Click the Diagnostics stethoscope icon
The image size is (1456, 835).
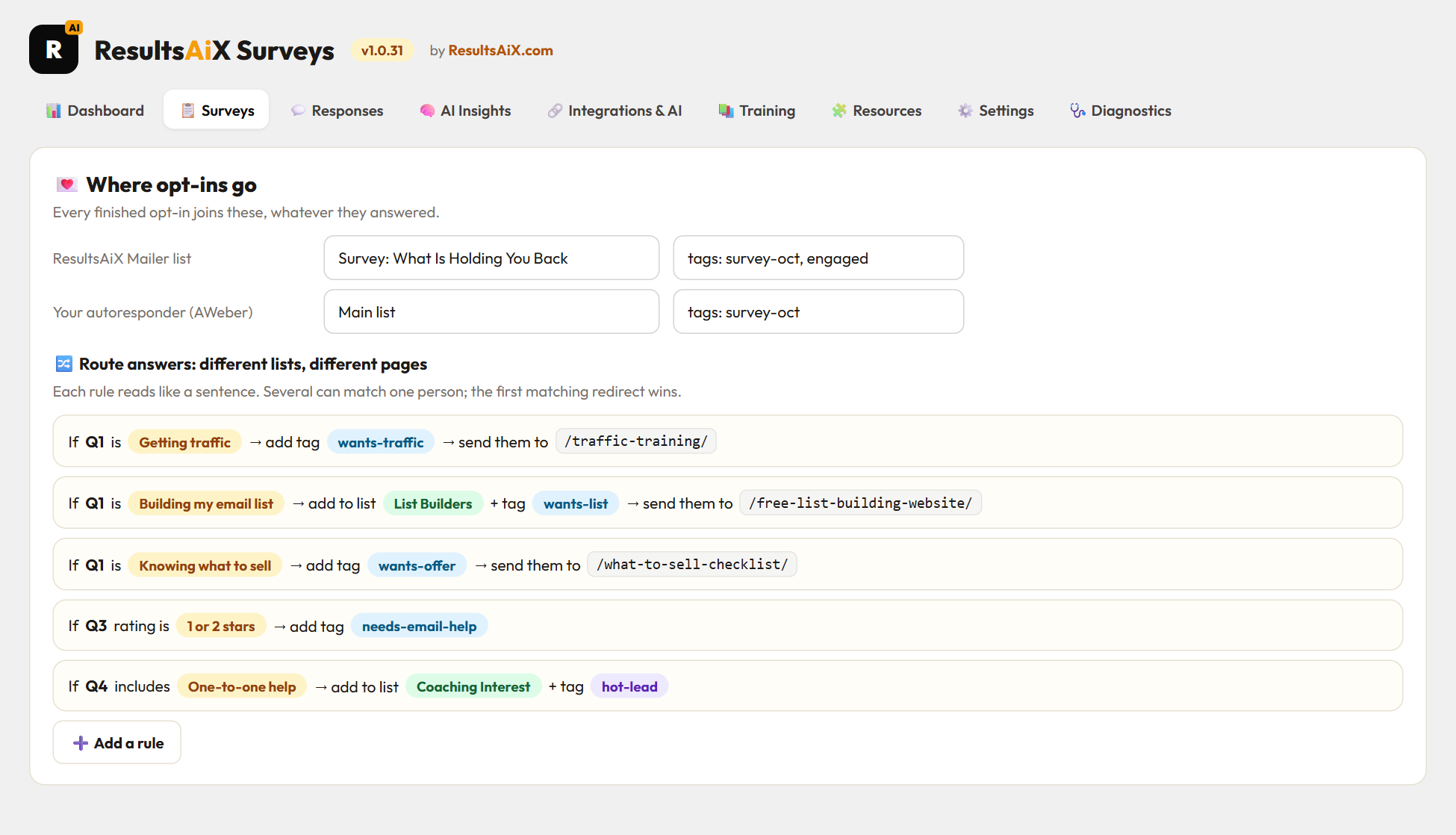point(1077,111)
